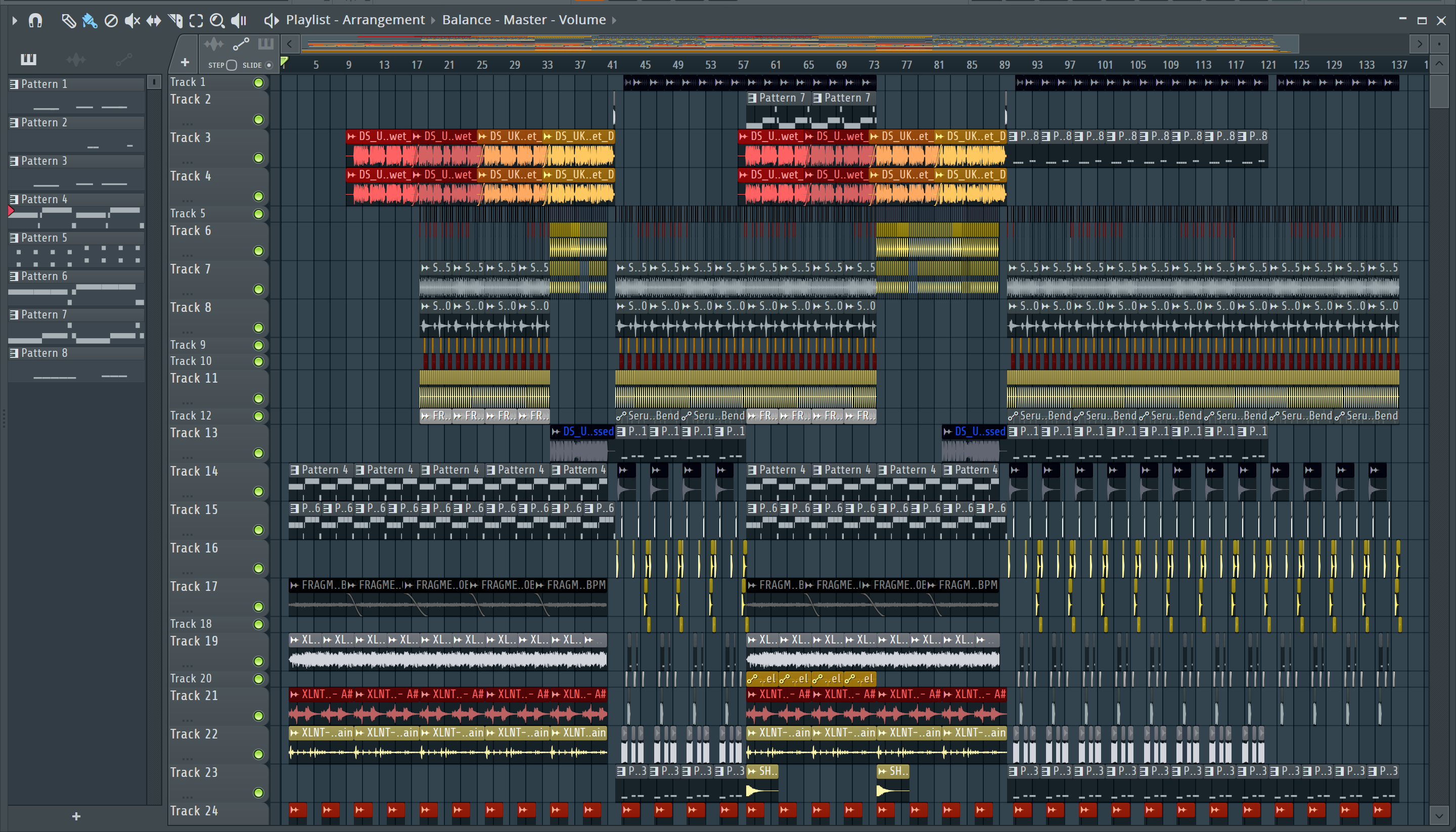Add new pattern using bottom plus button
This screenshot has width=1456, height=832.
click(76, 816)
